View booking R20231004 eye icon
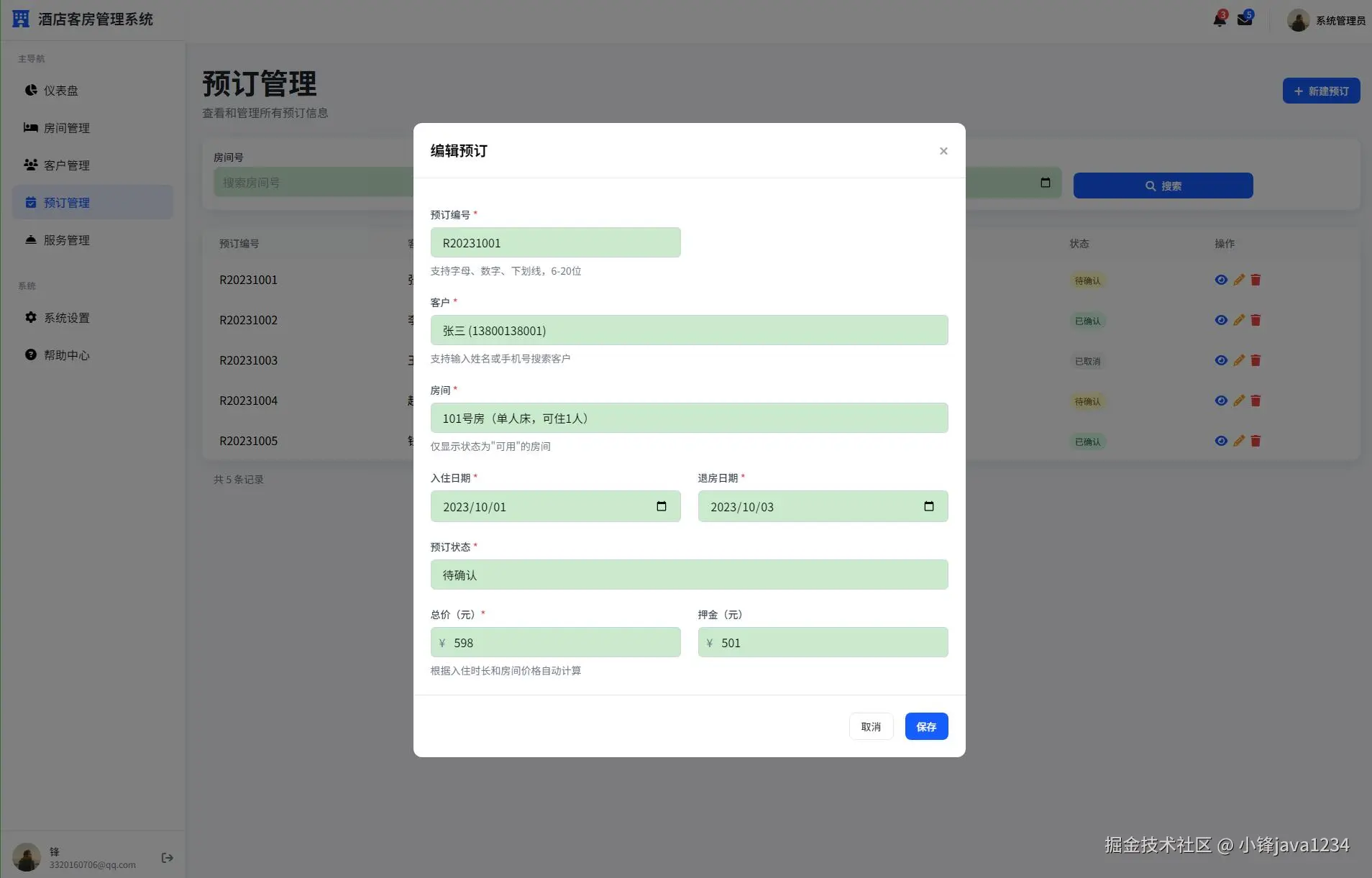The height and width of the screenshot is (878, 1372). (1221, 401)
